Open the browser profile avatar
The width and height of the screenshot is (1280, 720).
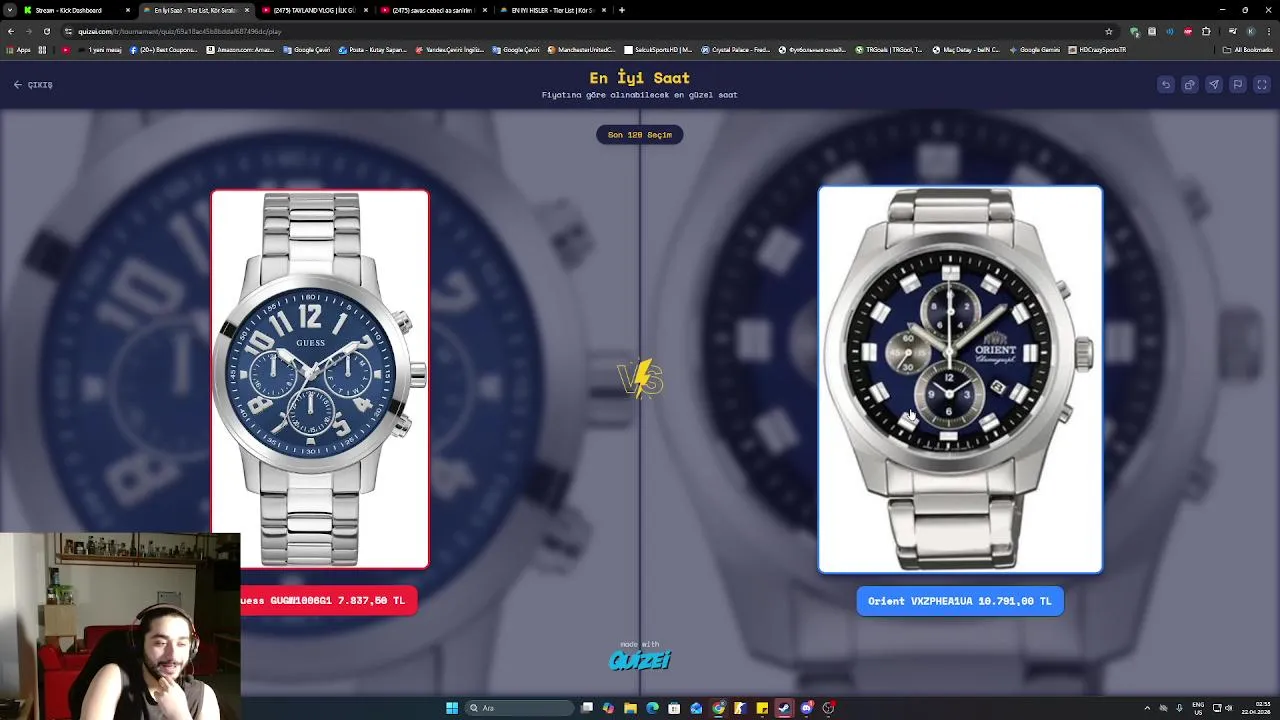click(x=1251, y=31)
